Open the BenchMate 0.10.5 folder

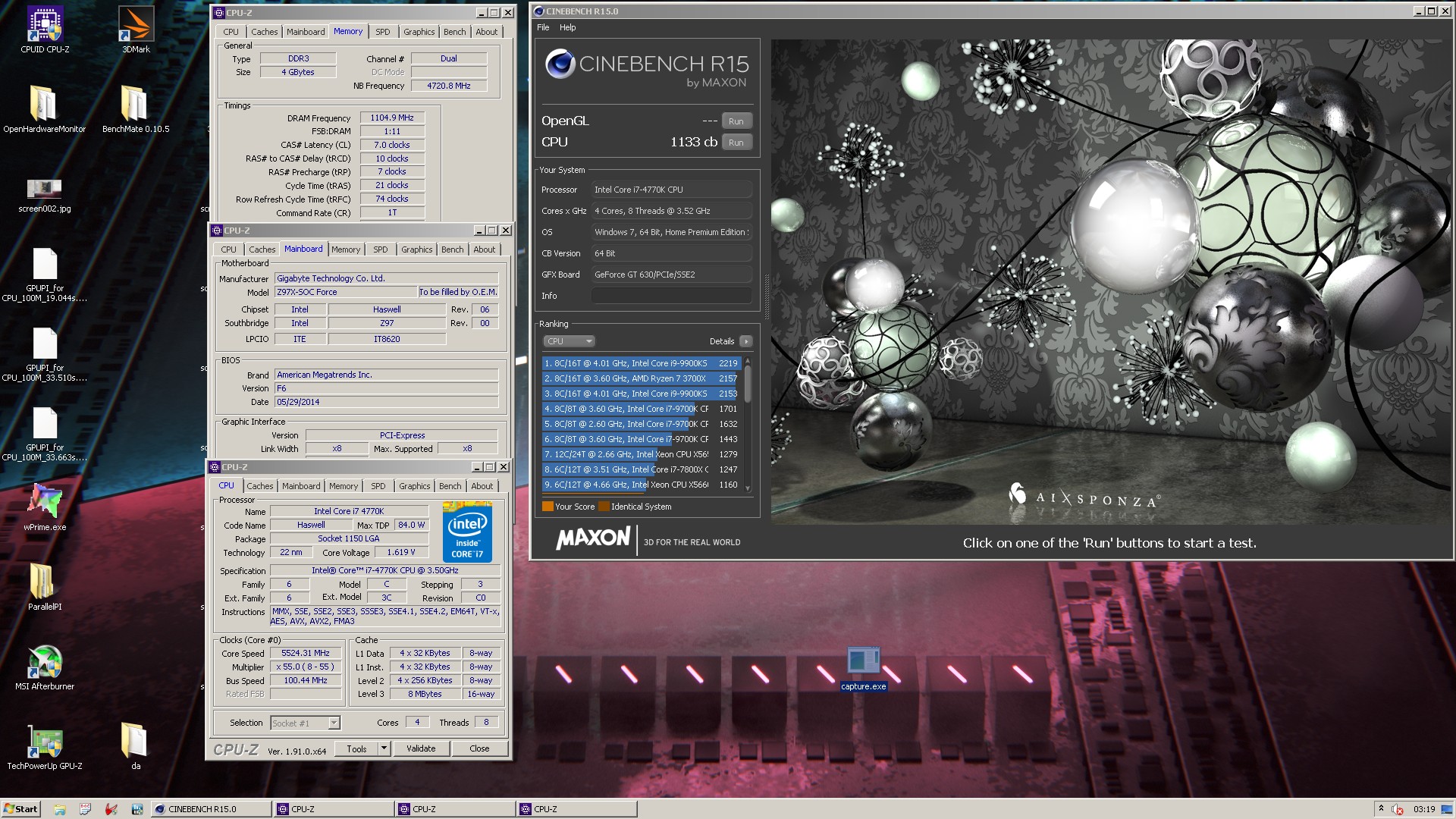tap(136, 109)
